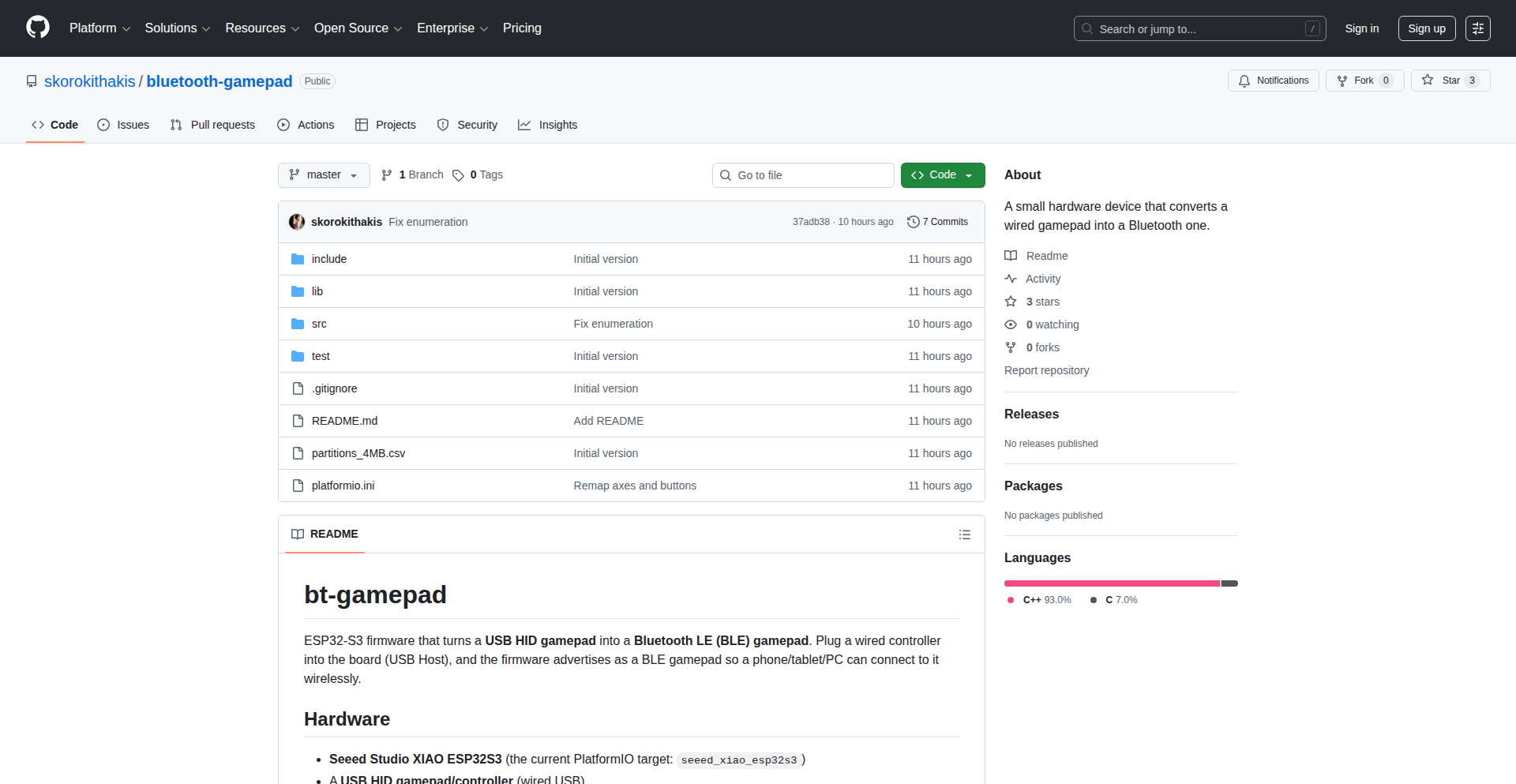Click the src folder icon
The width and height of the screenshot is (1516, 784).
(x=298, y=324)
